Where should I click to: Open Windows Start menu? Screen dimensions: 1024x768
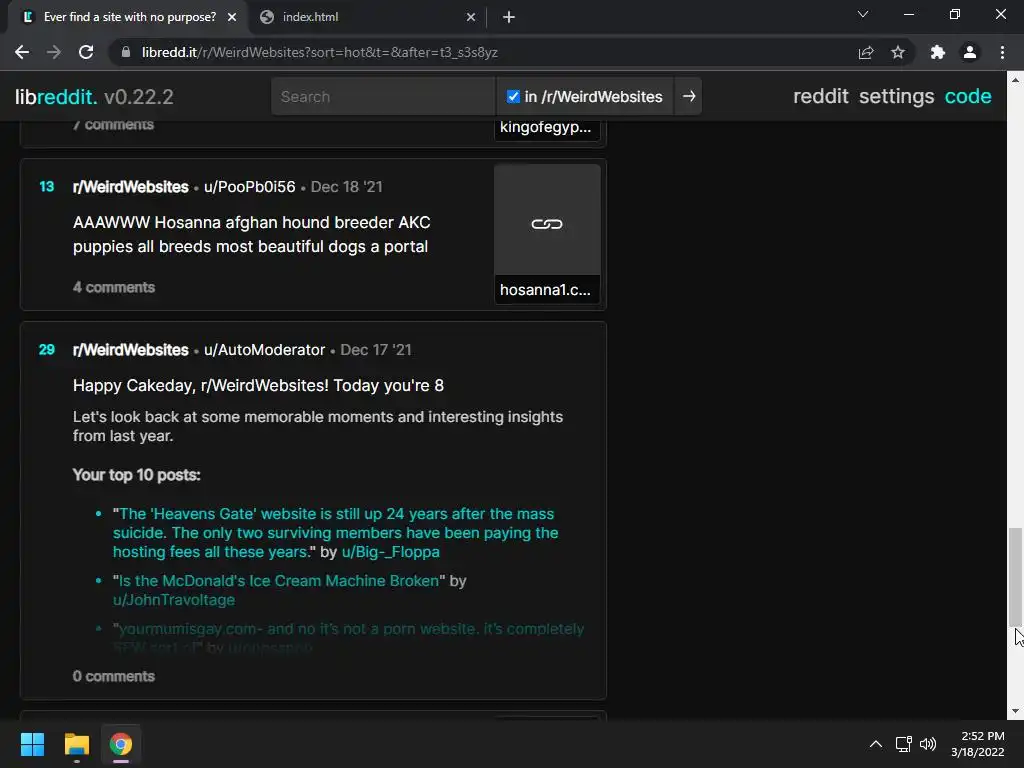point(32,744)
